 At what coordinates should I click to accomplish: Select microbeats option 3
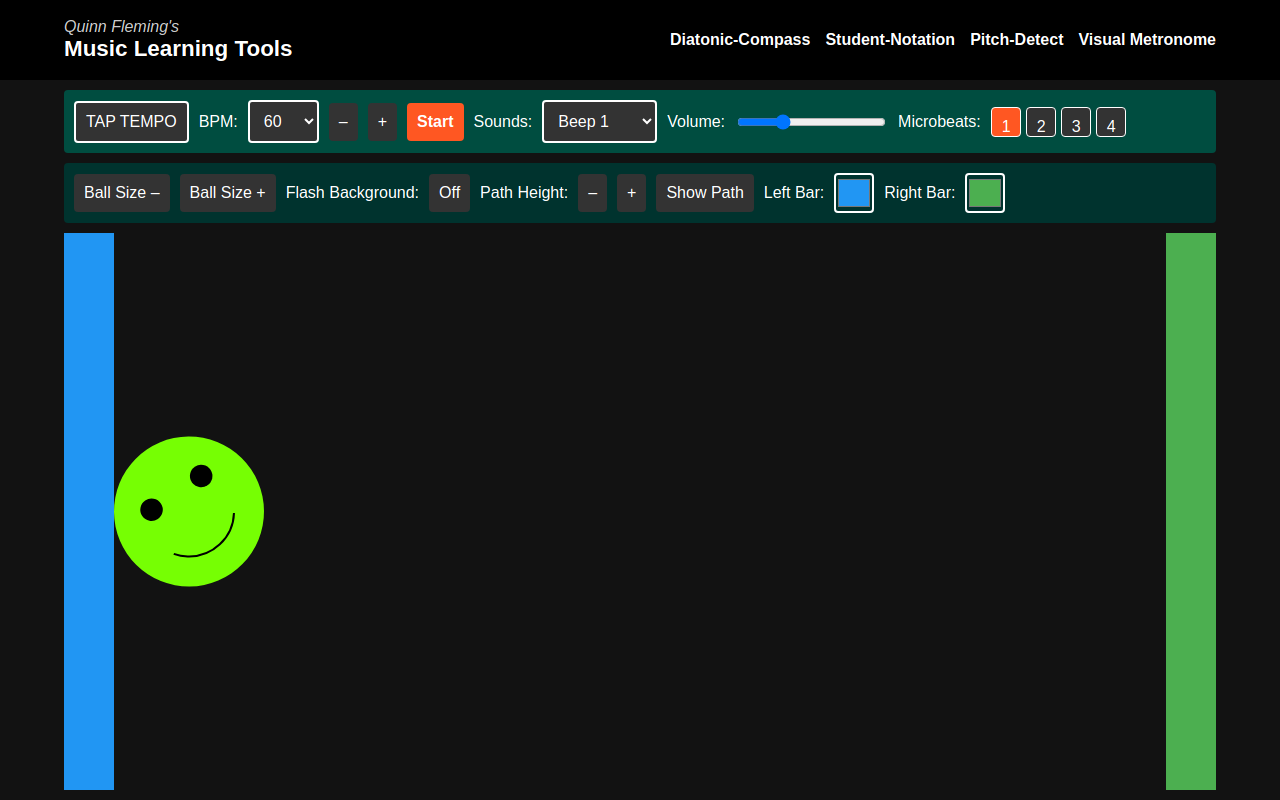(1076, 122)
